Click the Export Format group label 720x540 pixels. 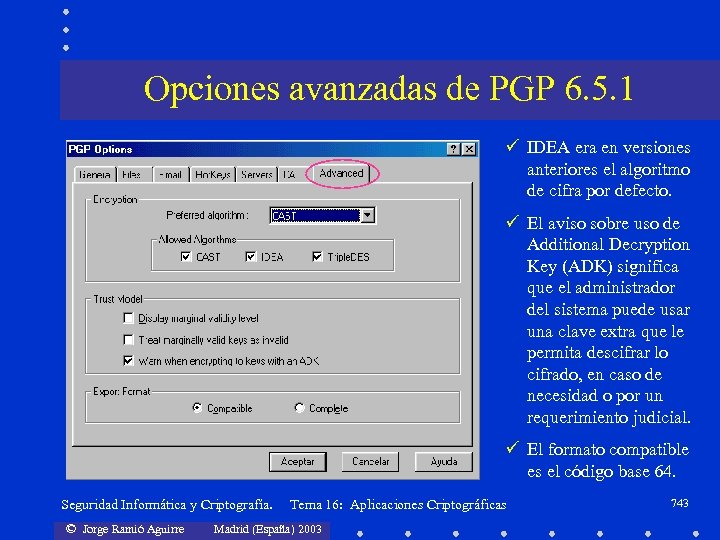point(122,392)
